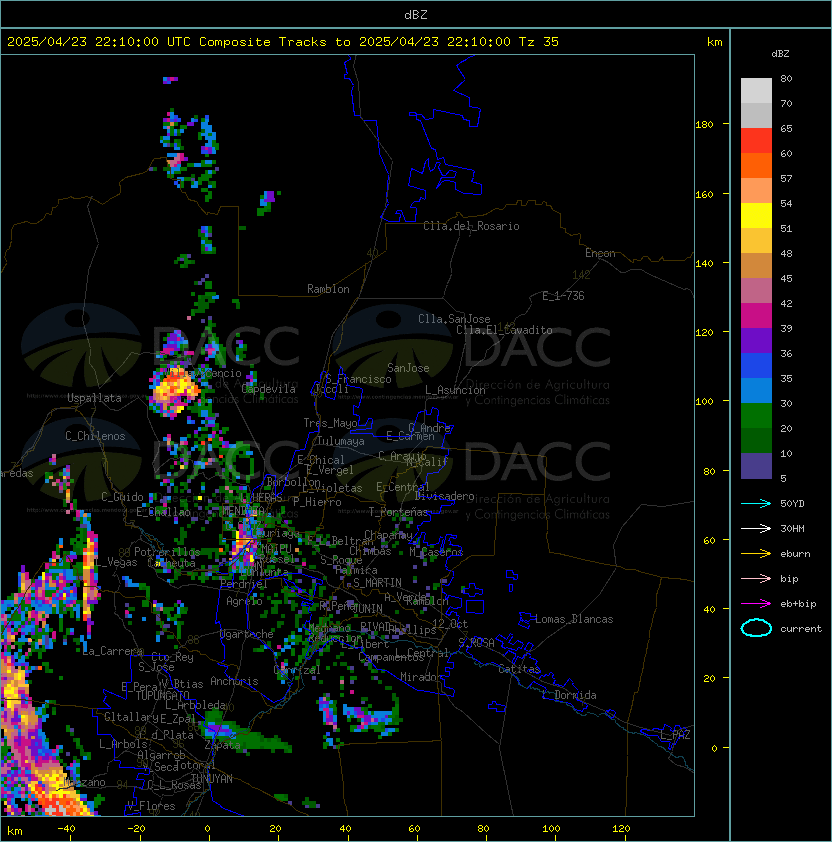Click the Encon map label
The image size is (832, 842).
tap(600, 253)
